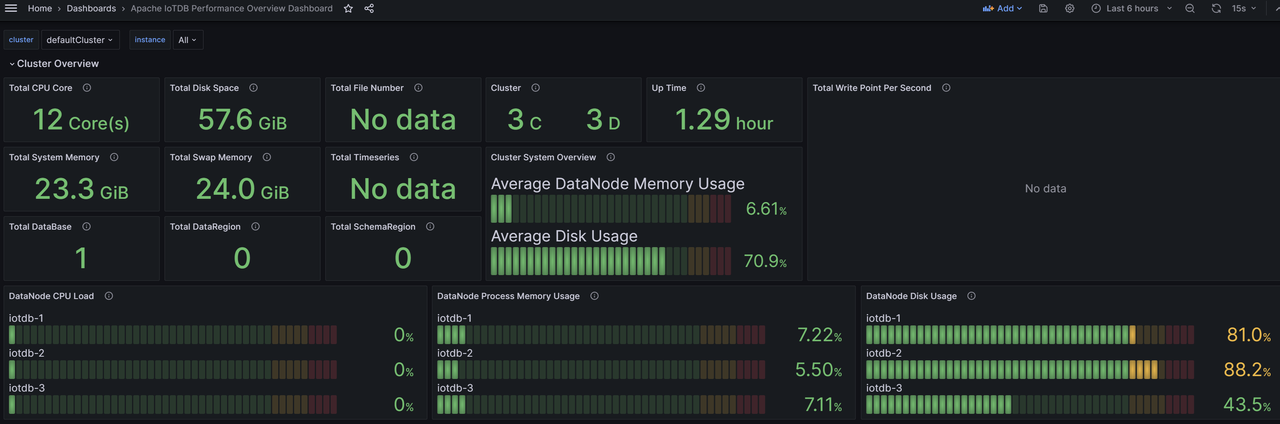Open the main hamburger menu
This screenshot has height=424, width=1280.
click(x=11, y=8)
